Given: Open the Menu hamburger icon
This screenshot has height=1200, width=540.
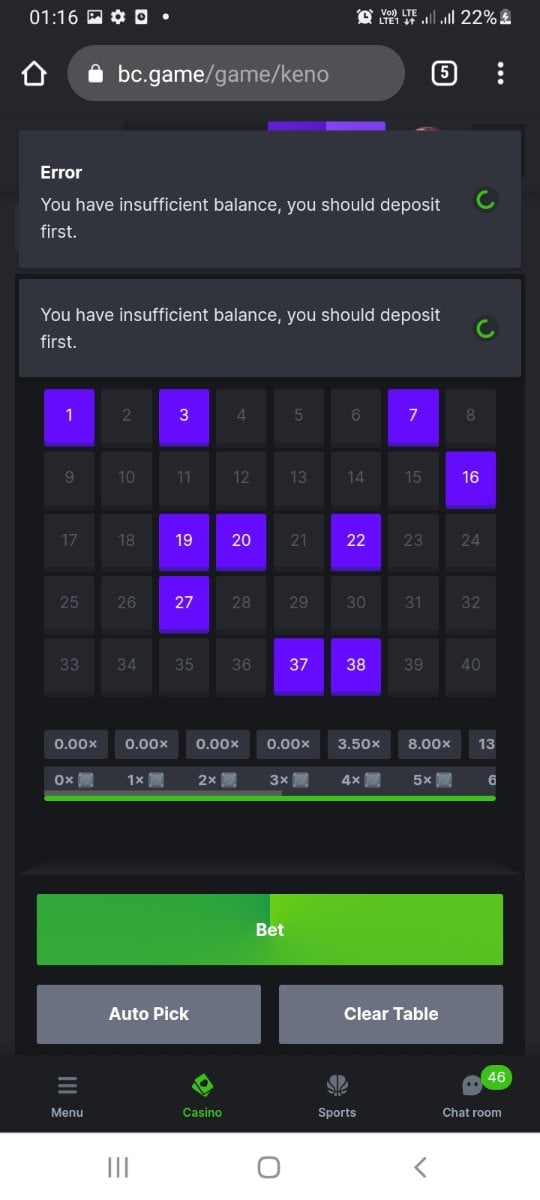Looking at the screenshot, I should 67,1085.
